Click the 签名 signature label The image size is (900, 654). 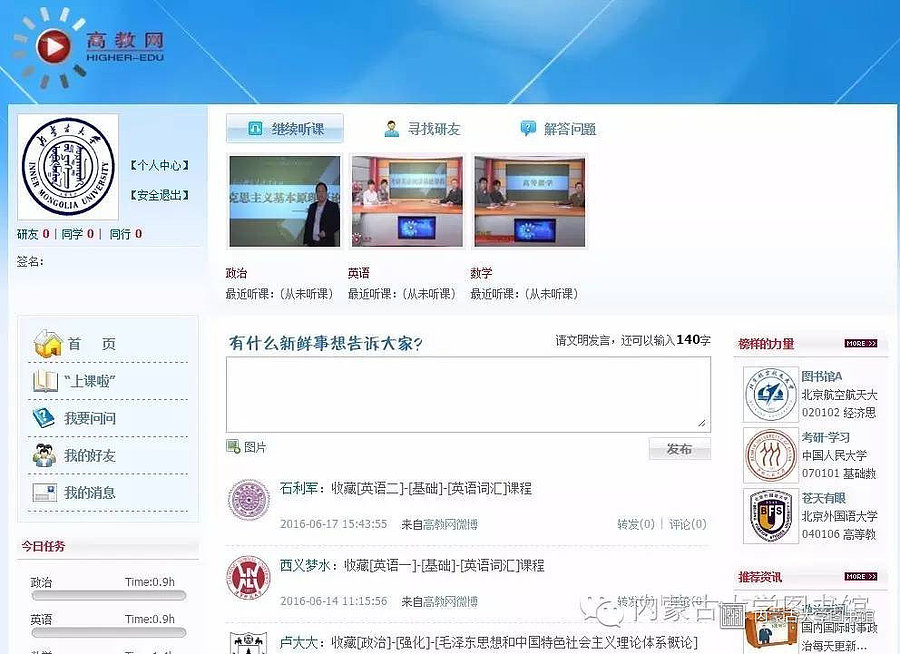pyautogui.click(x=30, y=262)
